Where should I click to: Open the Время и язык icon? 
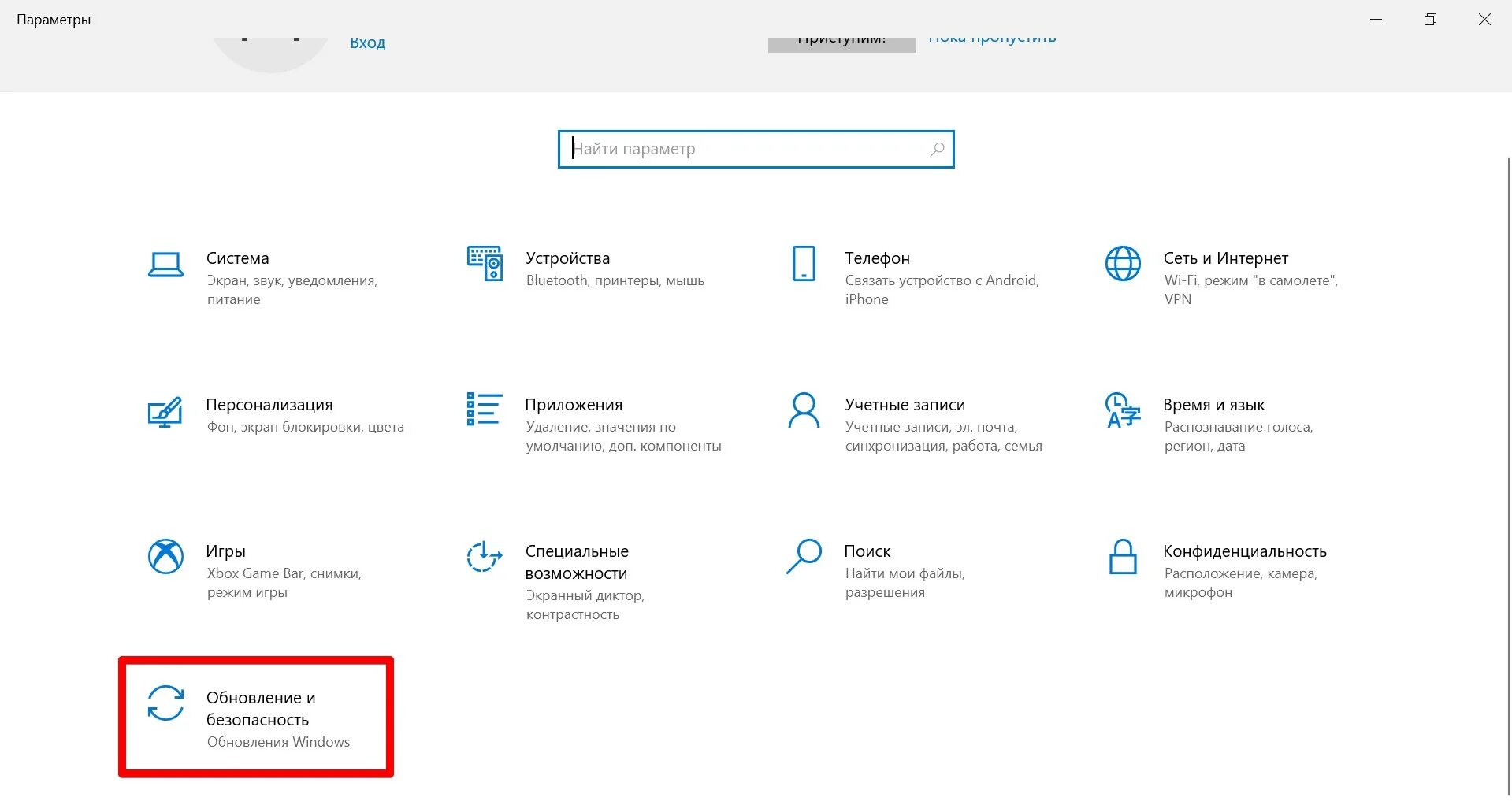(1123, 410)
